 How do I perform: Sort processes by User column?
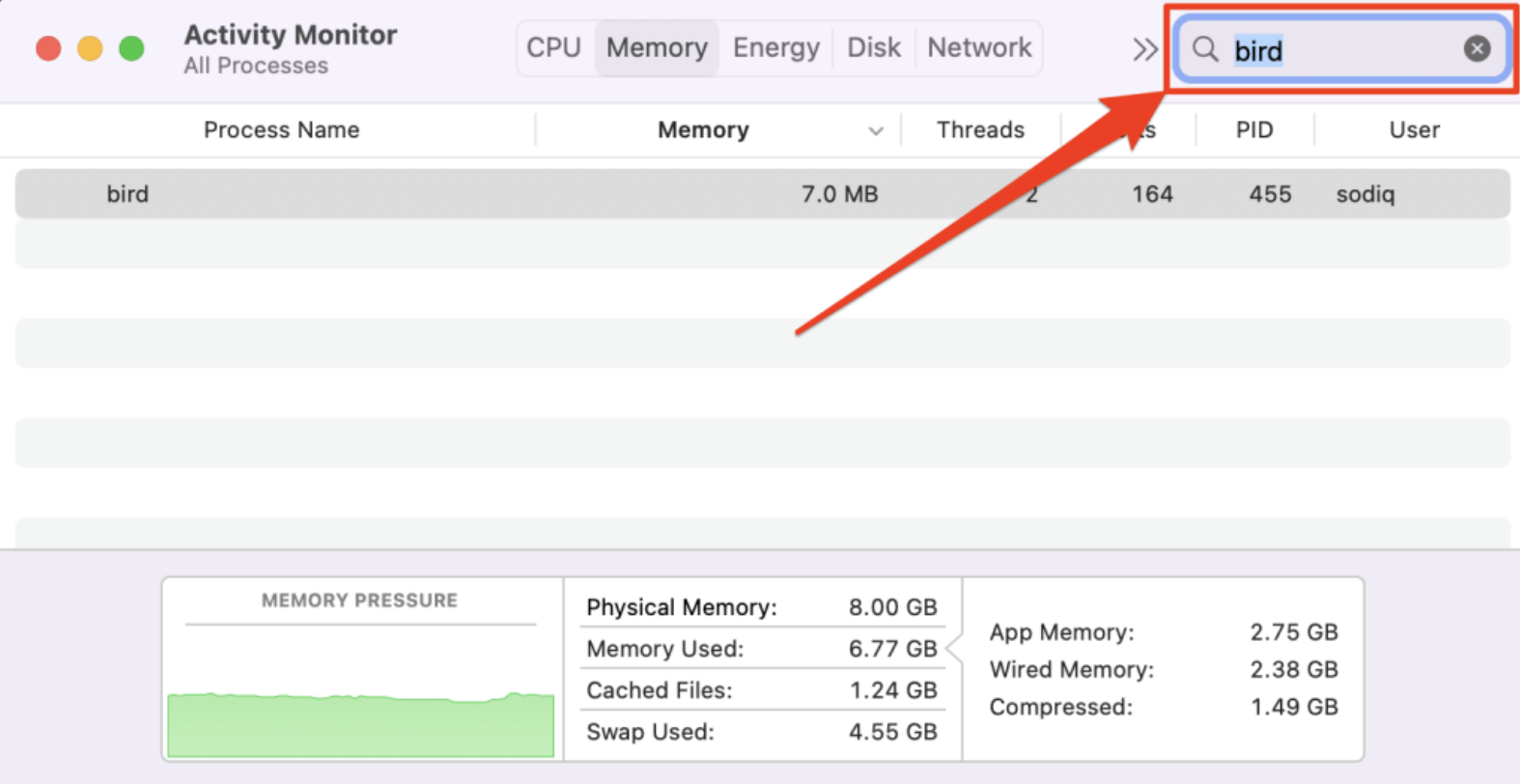(x=1413, y=129)
